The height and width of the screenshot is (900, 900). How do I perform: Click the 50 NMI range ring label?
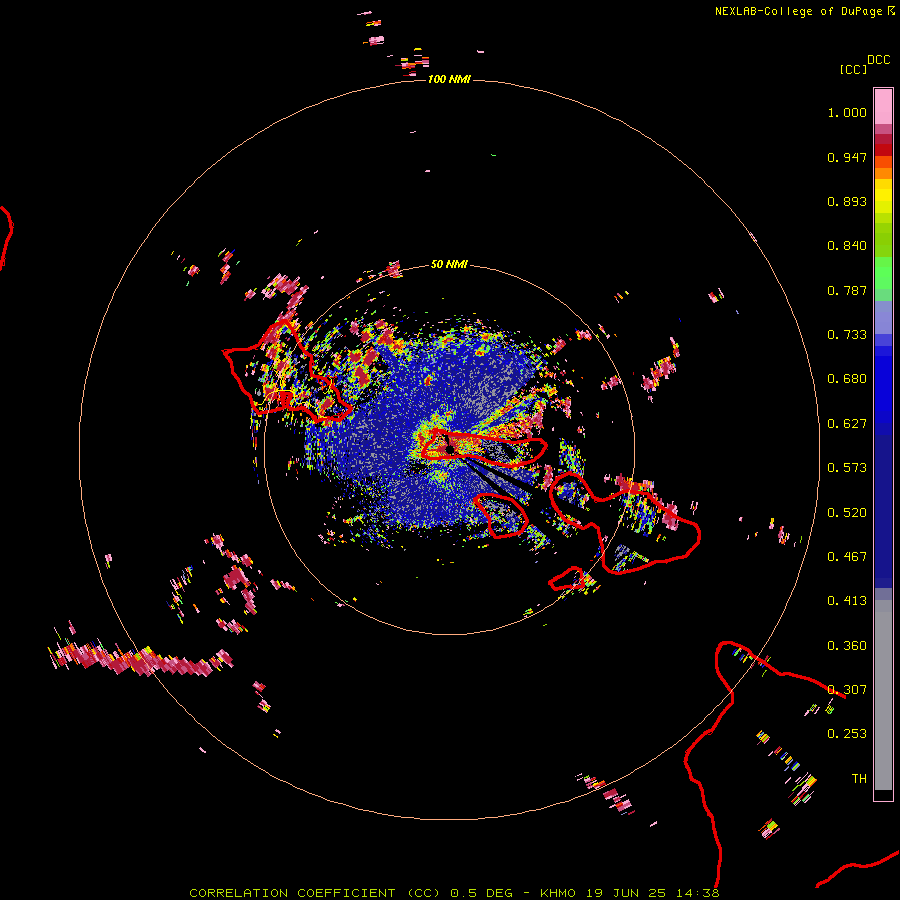click(x=449, y=264)
